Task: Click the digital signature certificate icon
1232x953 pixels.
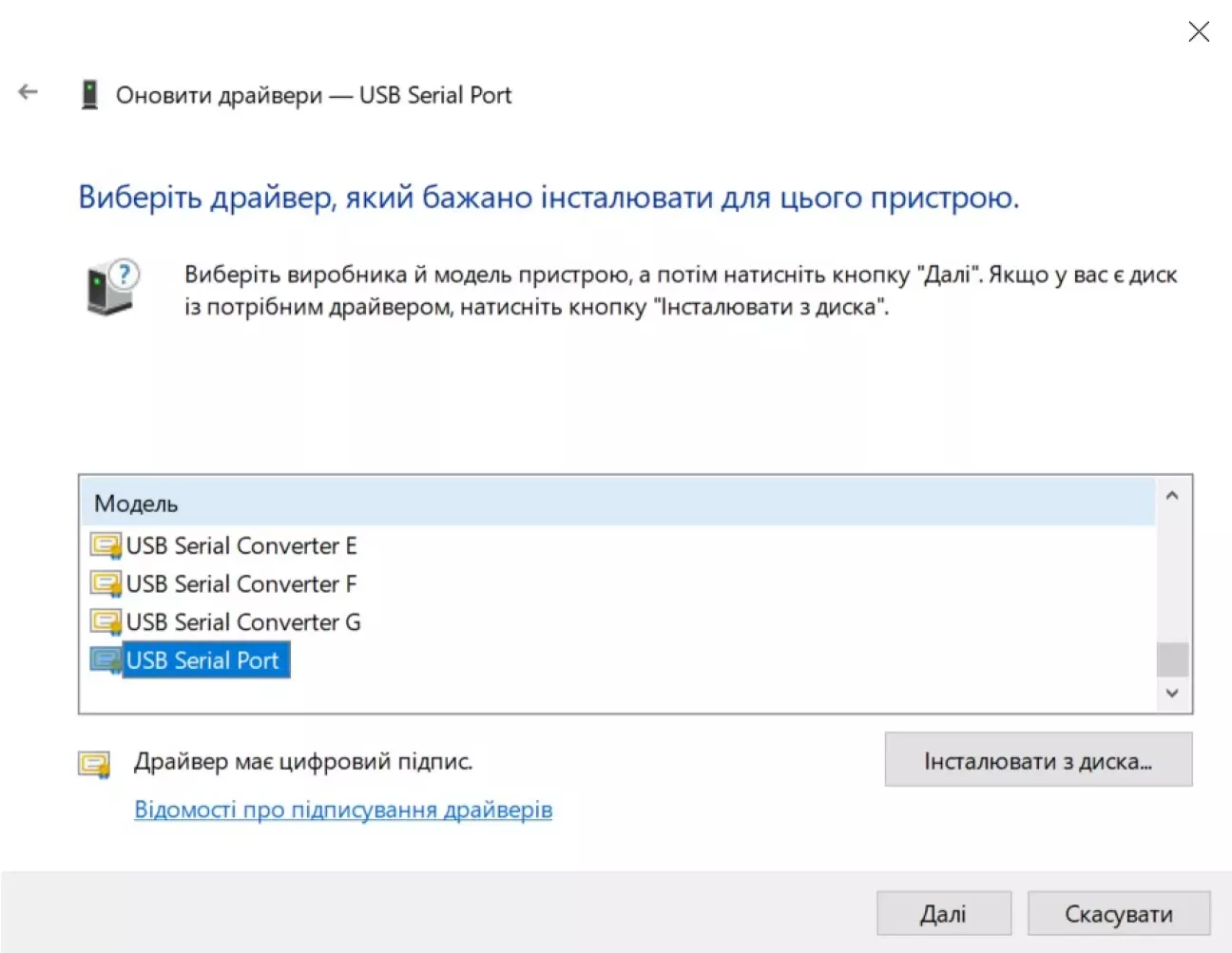Action: click(94, 764)
